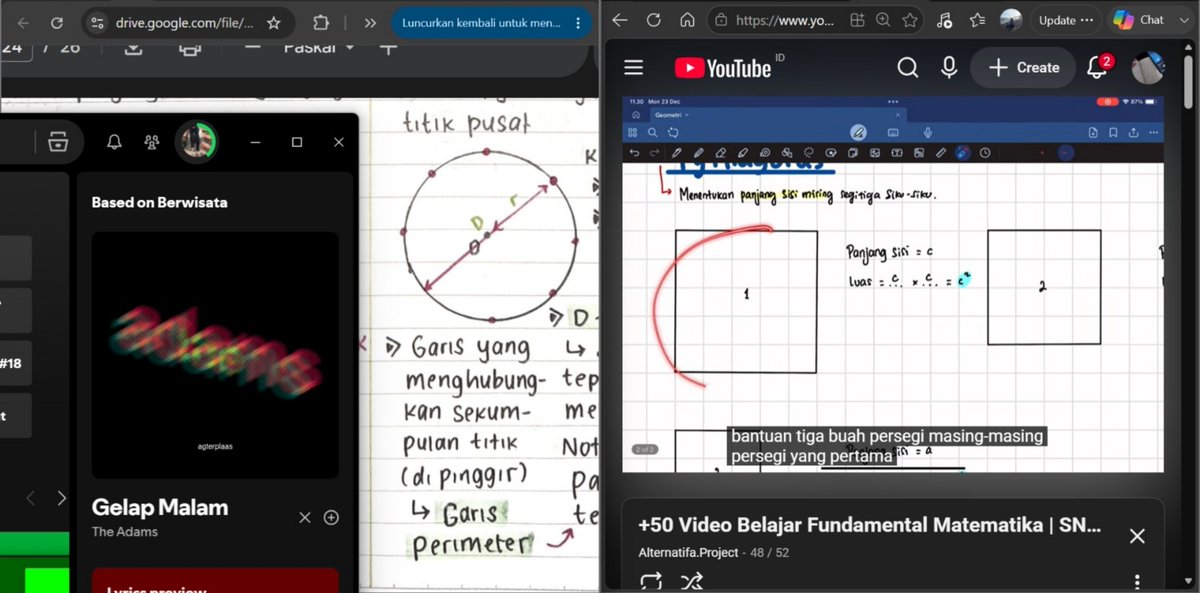The width and height of the screenshot is (1200, 593).
Task: Open the Gelap Malam song title
Action: (160, 507)
